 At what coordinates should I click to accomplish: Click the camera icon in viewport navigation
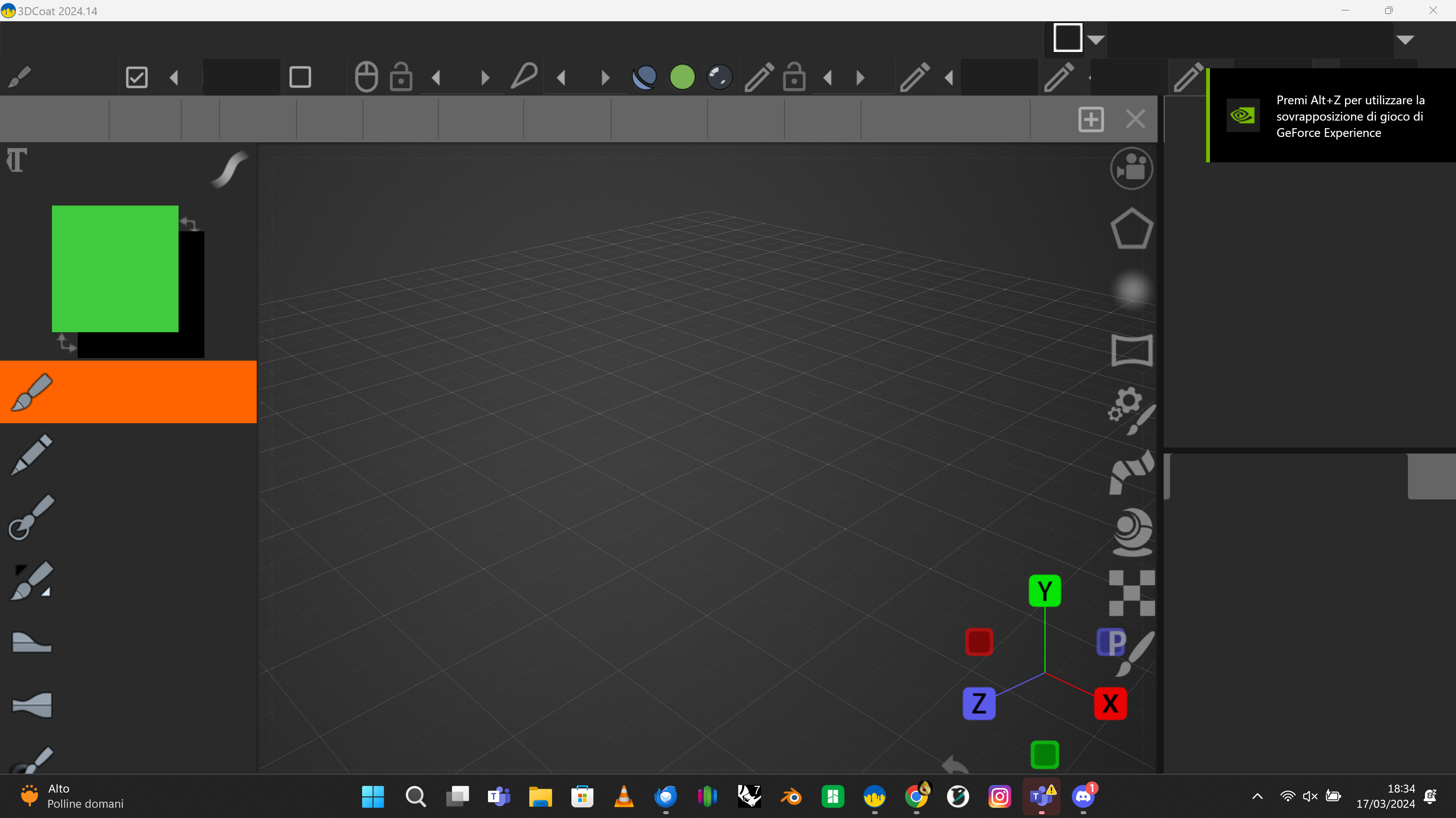pyautogui.click(x=1131, y=168)
